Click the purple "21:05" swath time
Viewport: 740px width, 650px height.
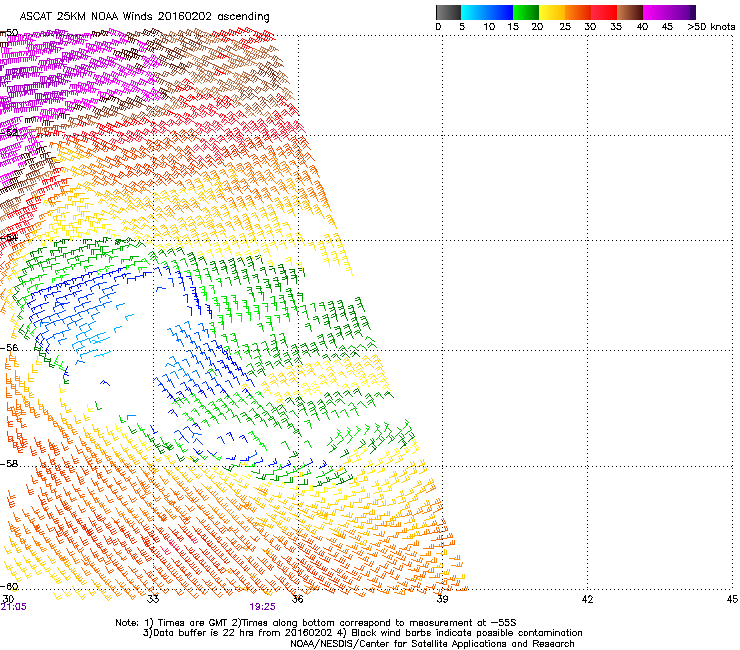point(14,607)
